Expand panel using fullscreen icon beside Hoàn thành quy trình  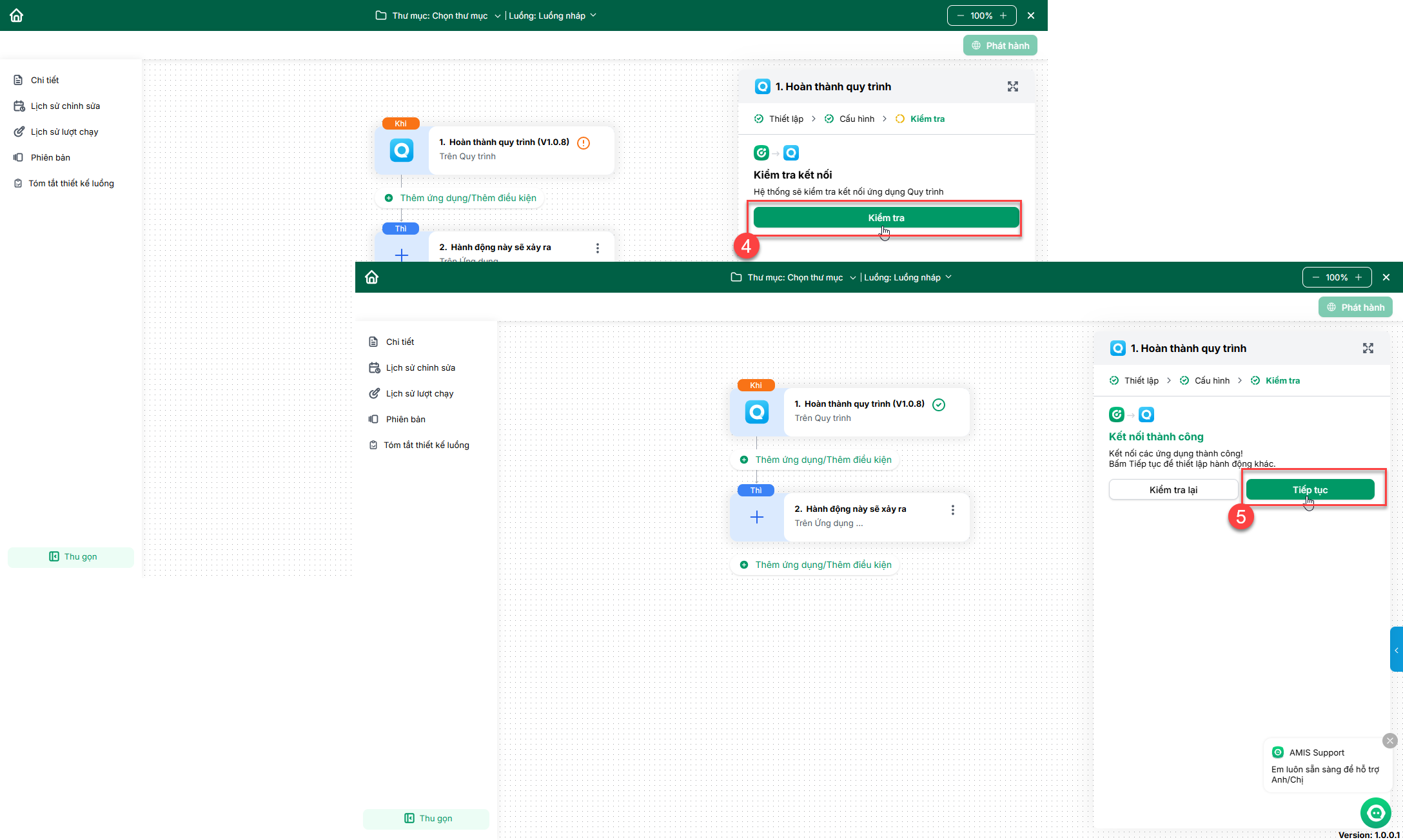(x=1368, y=348)
